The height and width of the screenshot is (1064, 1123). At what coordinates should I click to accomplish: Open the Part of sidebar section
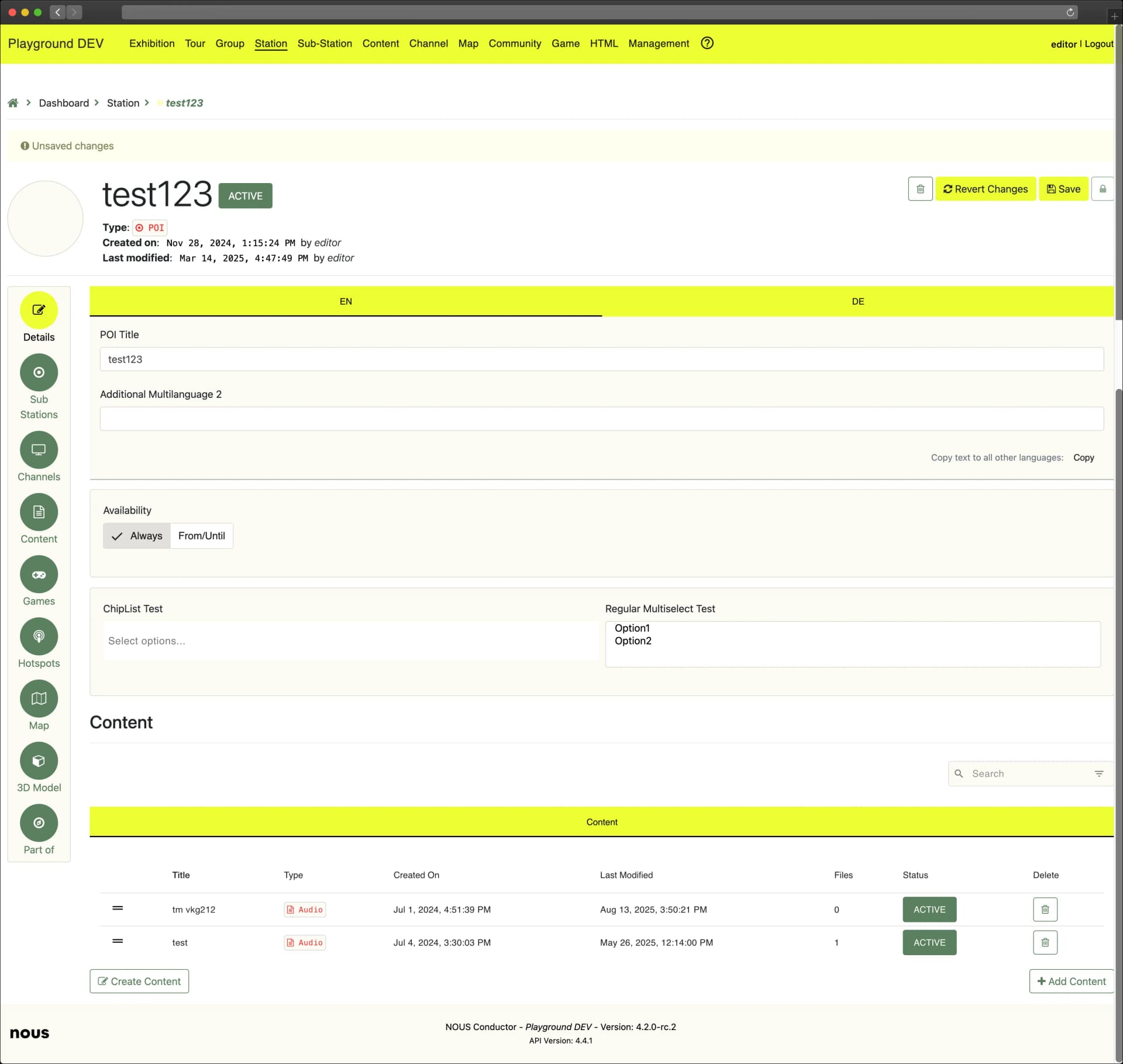(39, 829)
